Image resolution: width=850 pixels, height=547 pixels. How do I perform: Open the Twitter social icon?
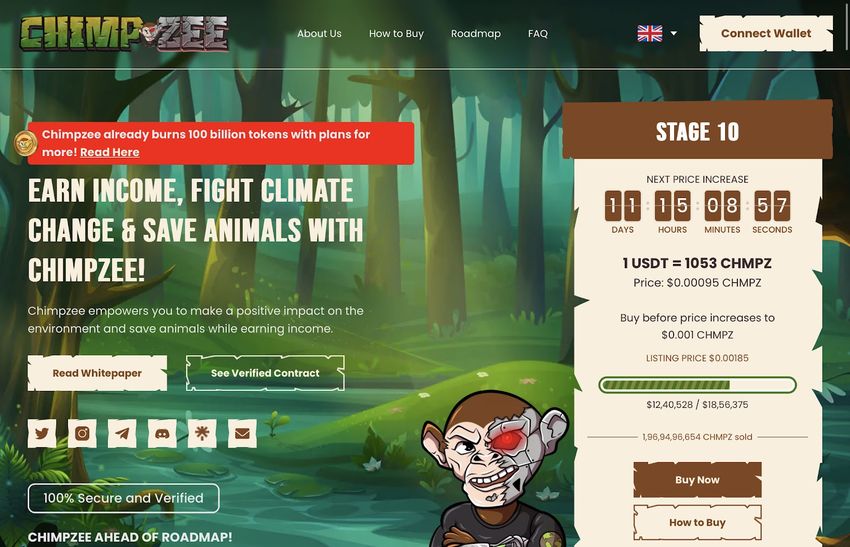click(42, 433)
